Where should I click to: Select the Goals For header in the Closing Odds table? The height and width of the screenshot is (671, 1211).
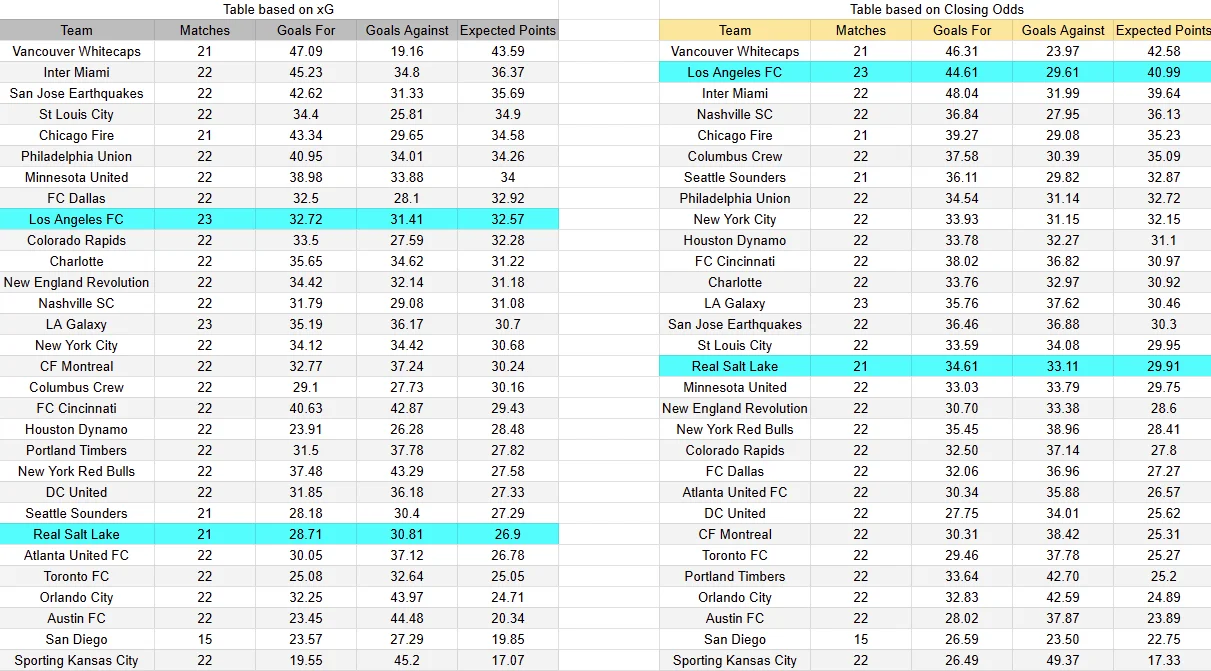coord(962,30)
